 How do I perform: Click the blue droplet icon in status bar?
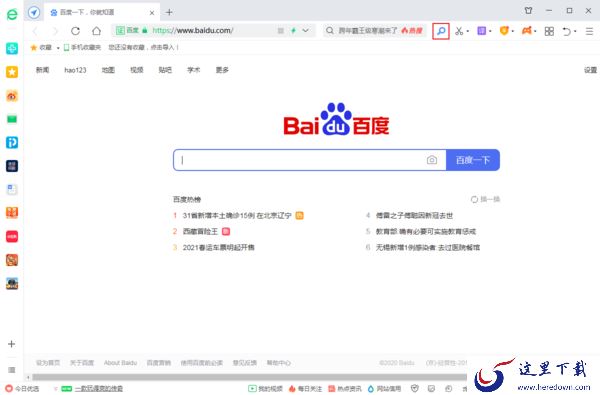[370, 388]
